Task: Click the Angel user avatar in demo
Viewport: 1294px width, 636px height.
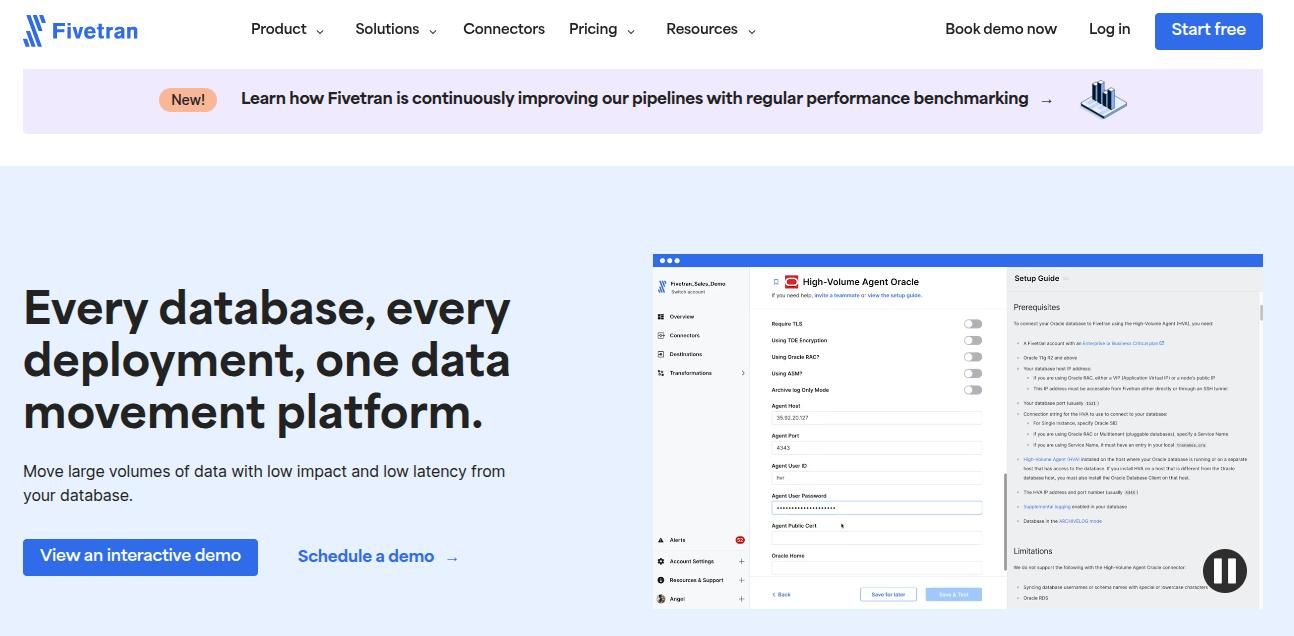Action: click(x=661, y=599)
